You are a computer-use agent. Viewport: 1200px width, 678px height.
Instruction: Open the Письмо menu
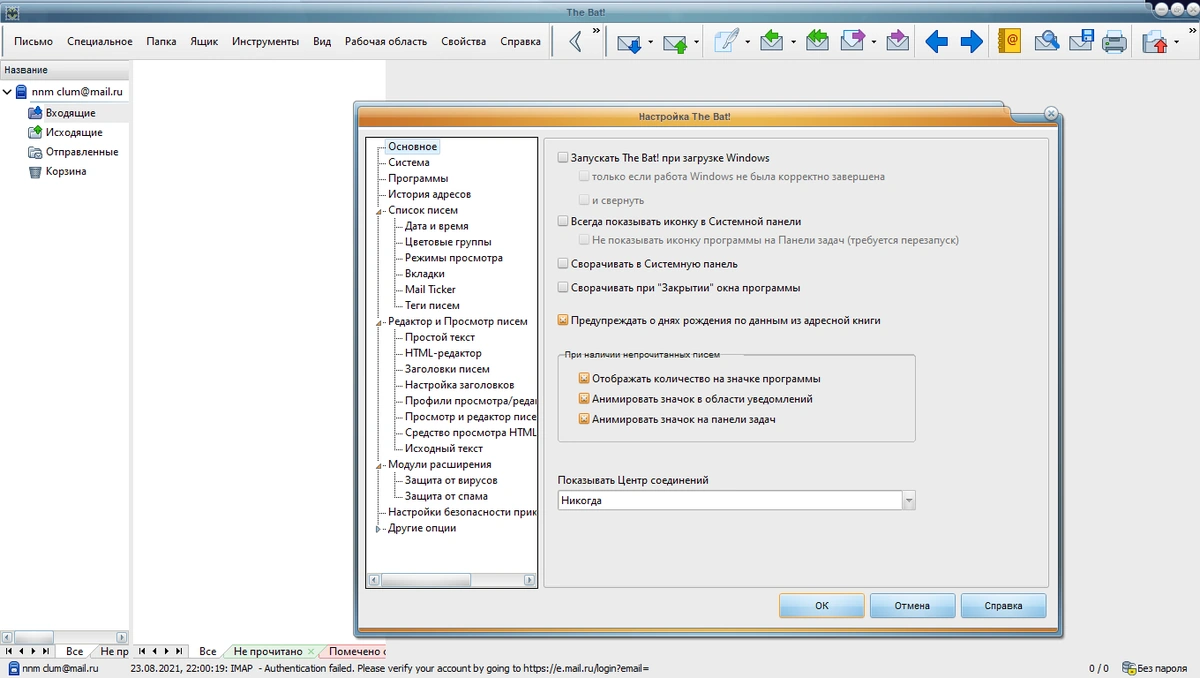(33, 42)
